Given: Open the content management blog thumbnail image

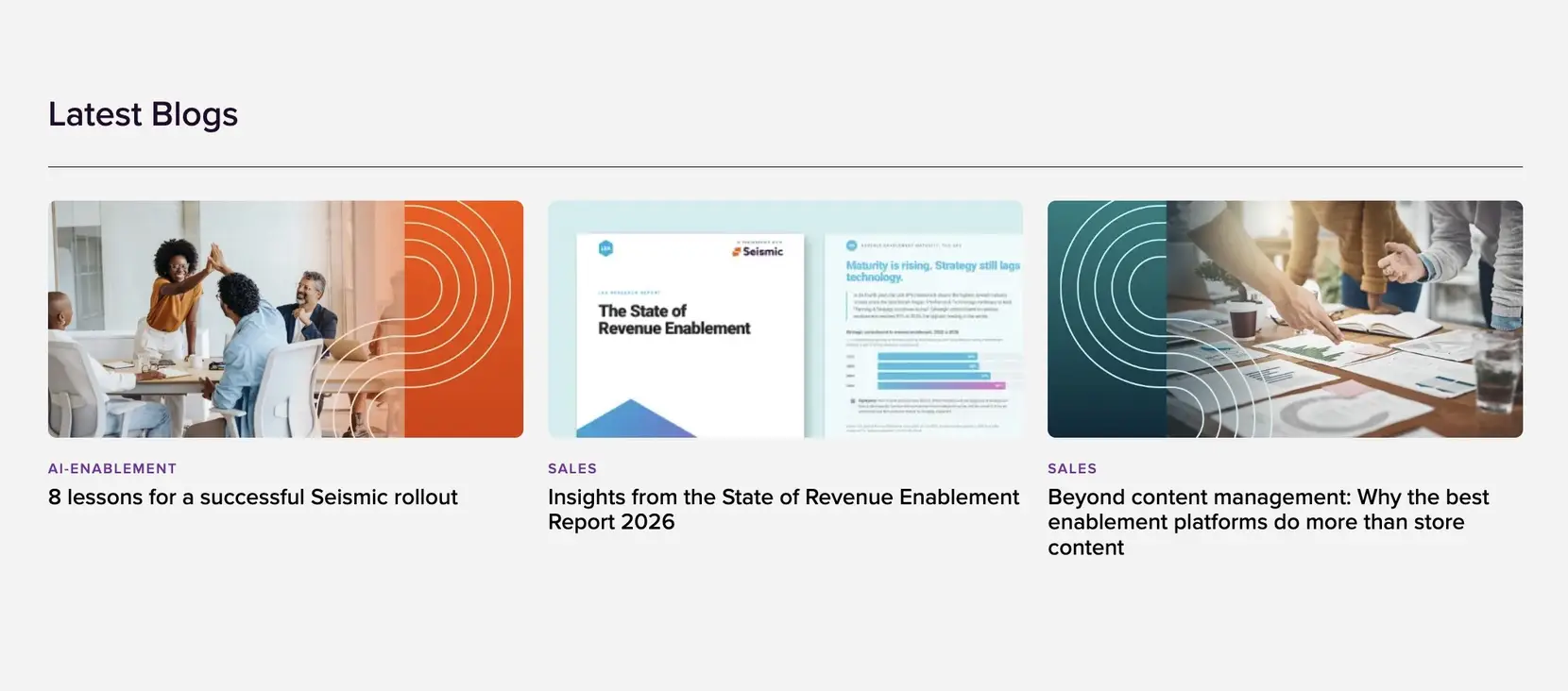Looking at the screenshot, I should [1285, 319].
